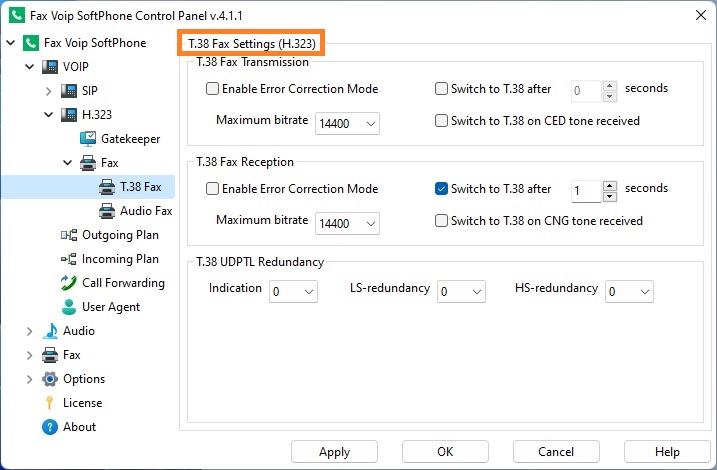
Task: Expand the SIP tree node
Action: click(48, 91)
